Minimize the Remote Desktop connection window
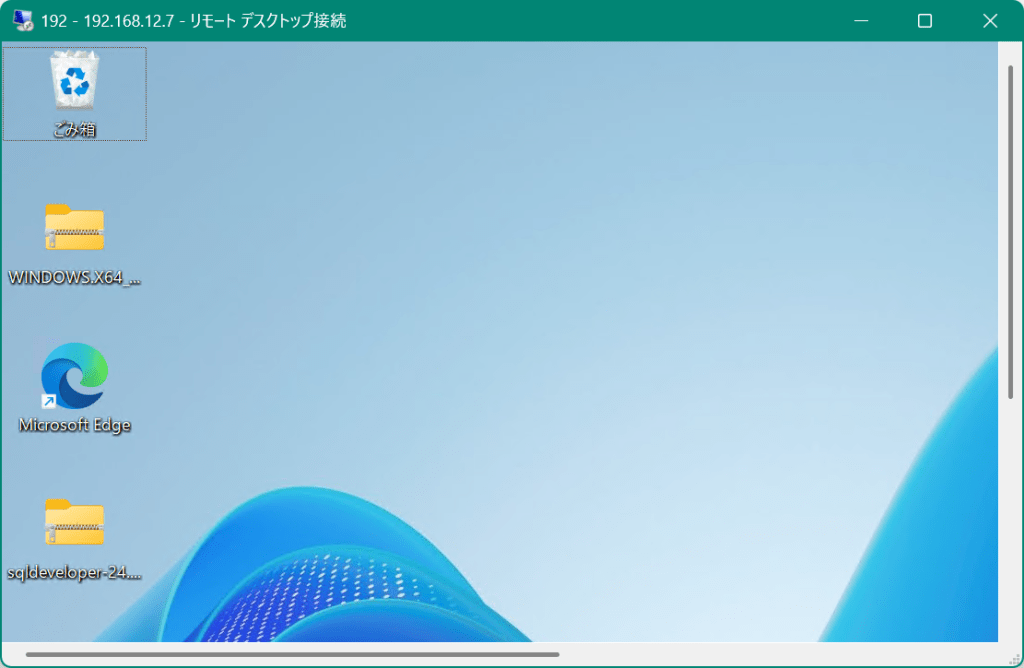The image size is (1024, 668). click(860, 20)
